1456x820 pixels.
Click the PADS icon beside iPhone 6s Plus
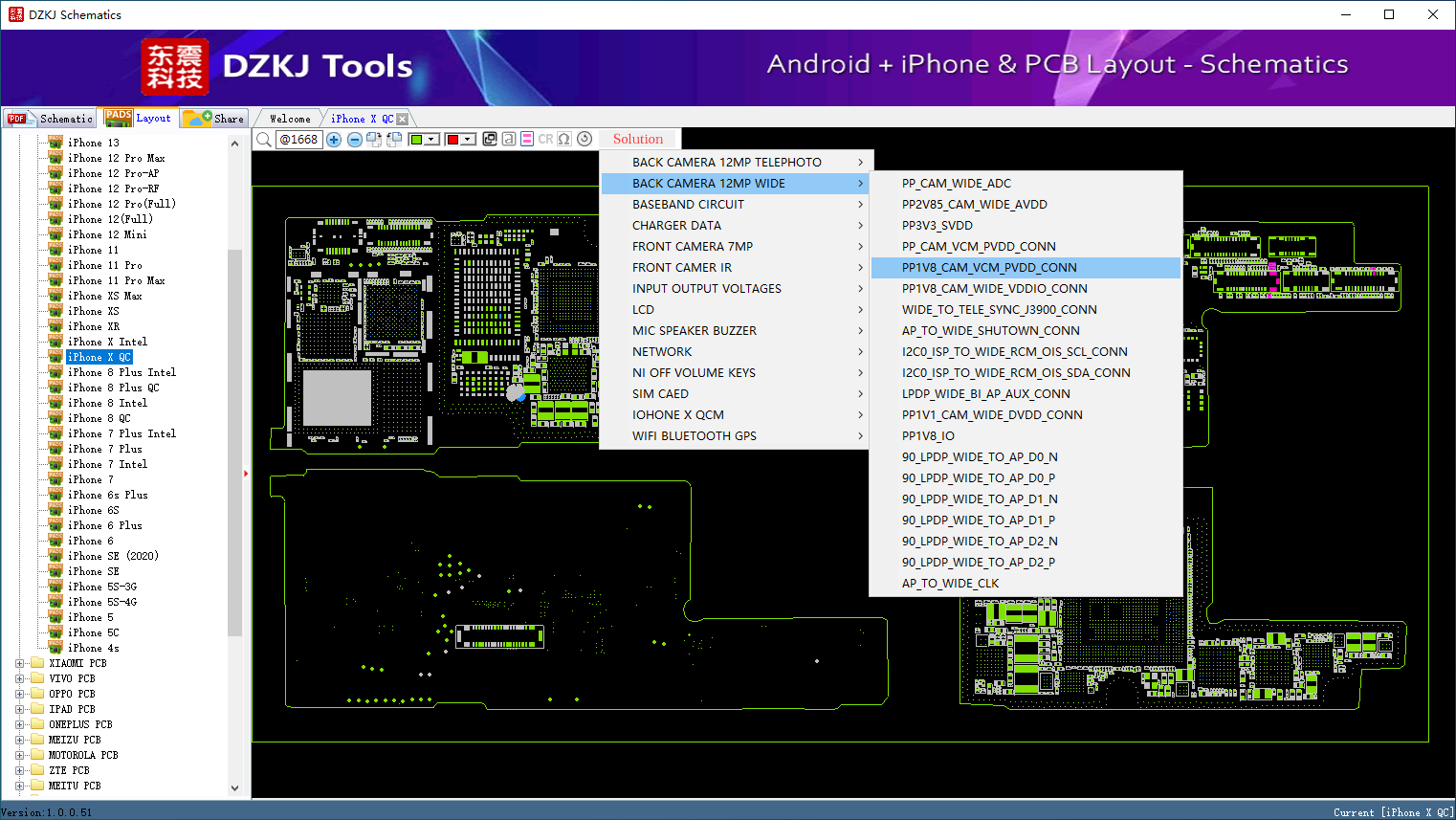click(55, 495)
